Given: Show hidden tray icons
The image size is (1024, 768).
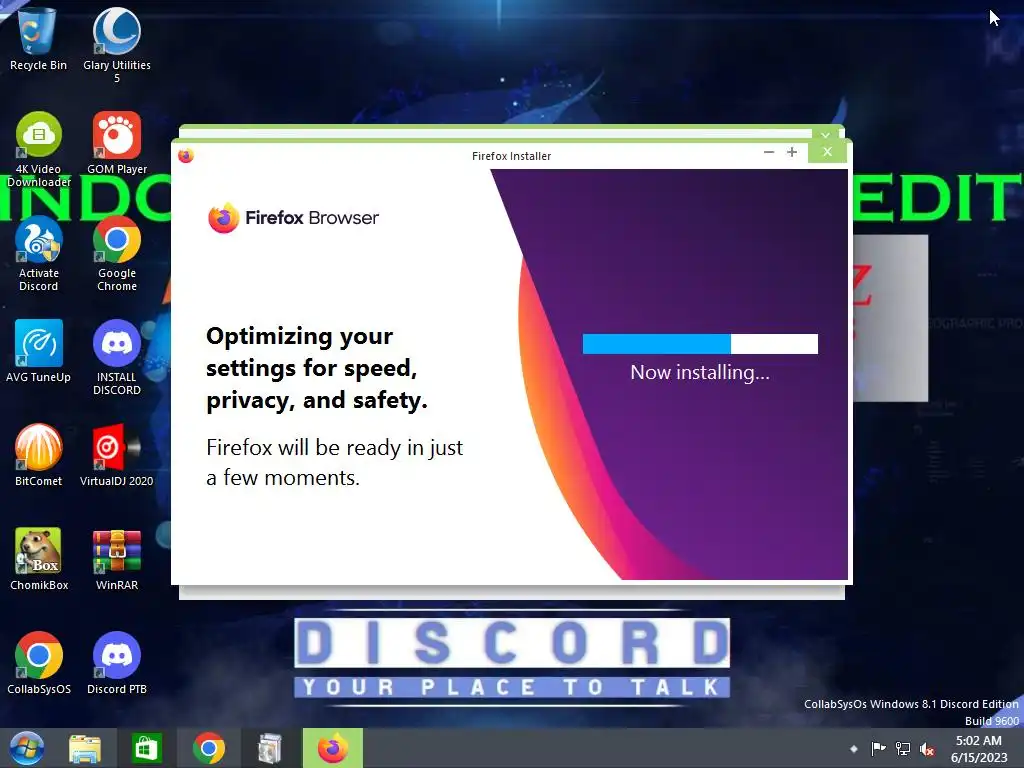Looking at the screenshot, I should pos(854,748).
